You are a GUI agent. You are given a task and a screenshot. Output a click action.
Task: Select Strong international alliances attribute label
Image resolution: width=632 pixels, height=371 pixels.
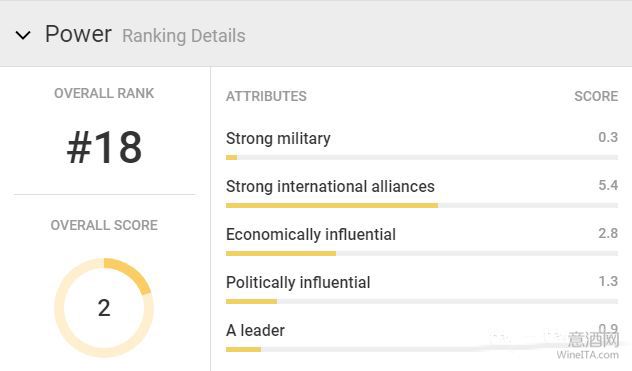[x=330, y=187]
